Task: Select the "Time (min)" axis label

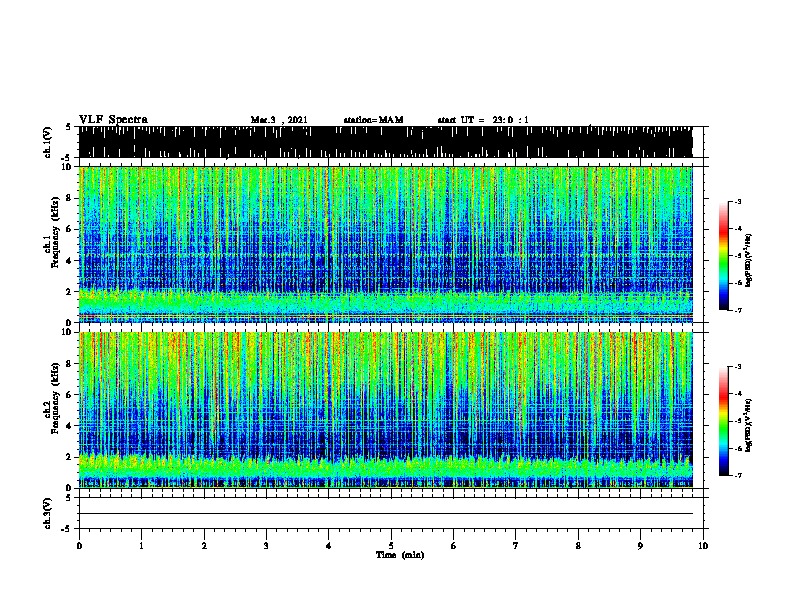Action: pos(400,555)
